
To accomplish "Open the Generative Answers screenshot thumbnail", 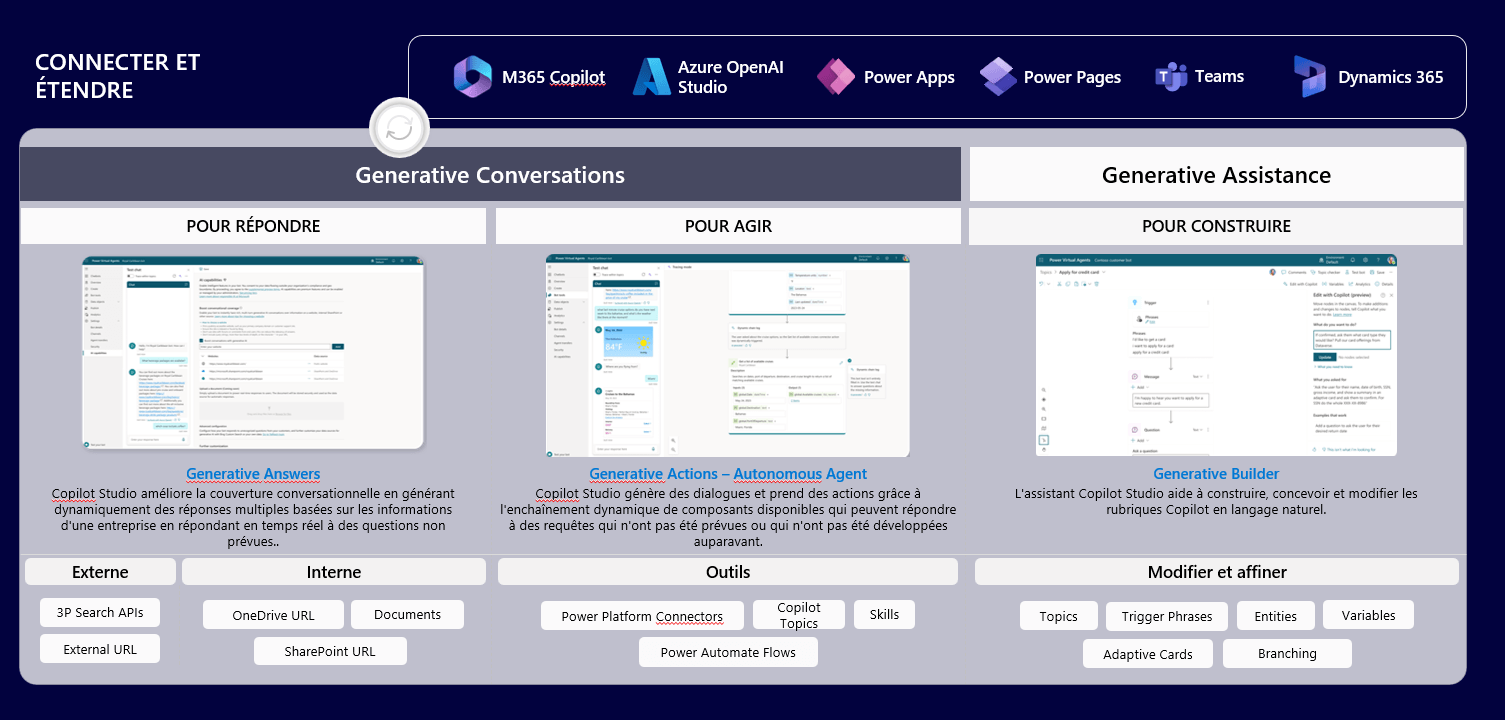I will coord(253,352).
